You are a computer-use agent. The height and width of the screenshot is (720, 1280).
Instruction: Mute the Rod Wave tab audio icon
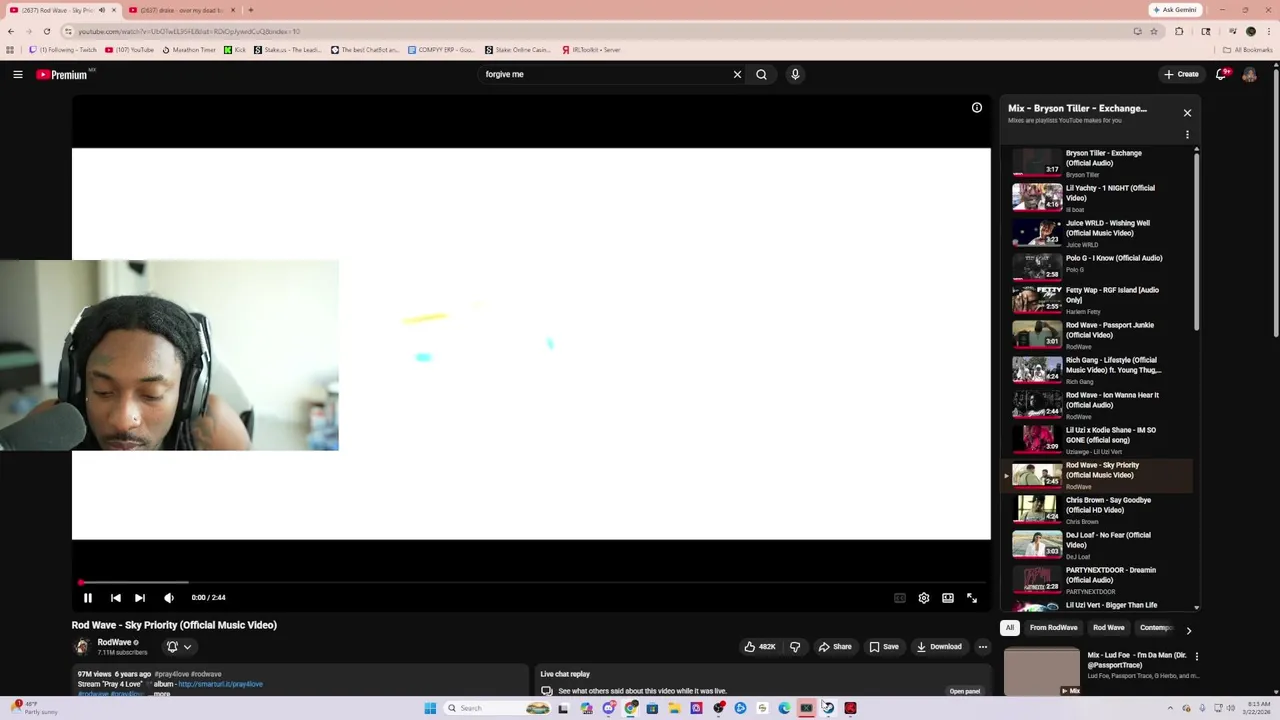coord(101,10)
